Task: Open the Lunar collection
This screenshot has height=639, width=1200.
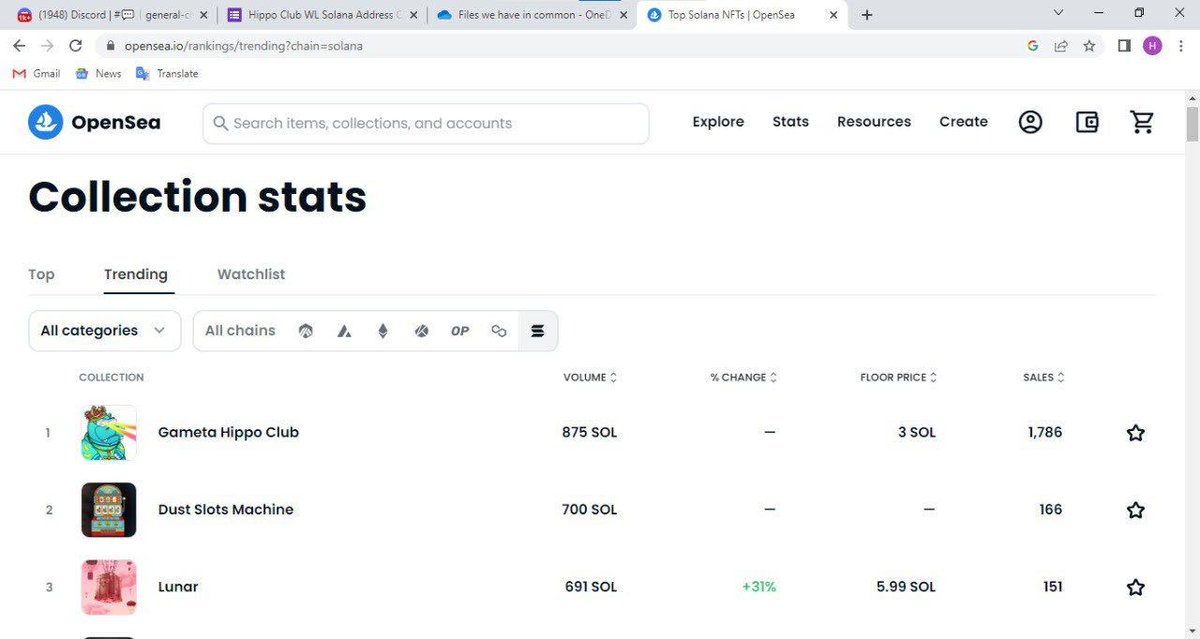Action: 178,587
